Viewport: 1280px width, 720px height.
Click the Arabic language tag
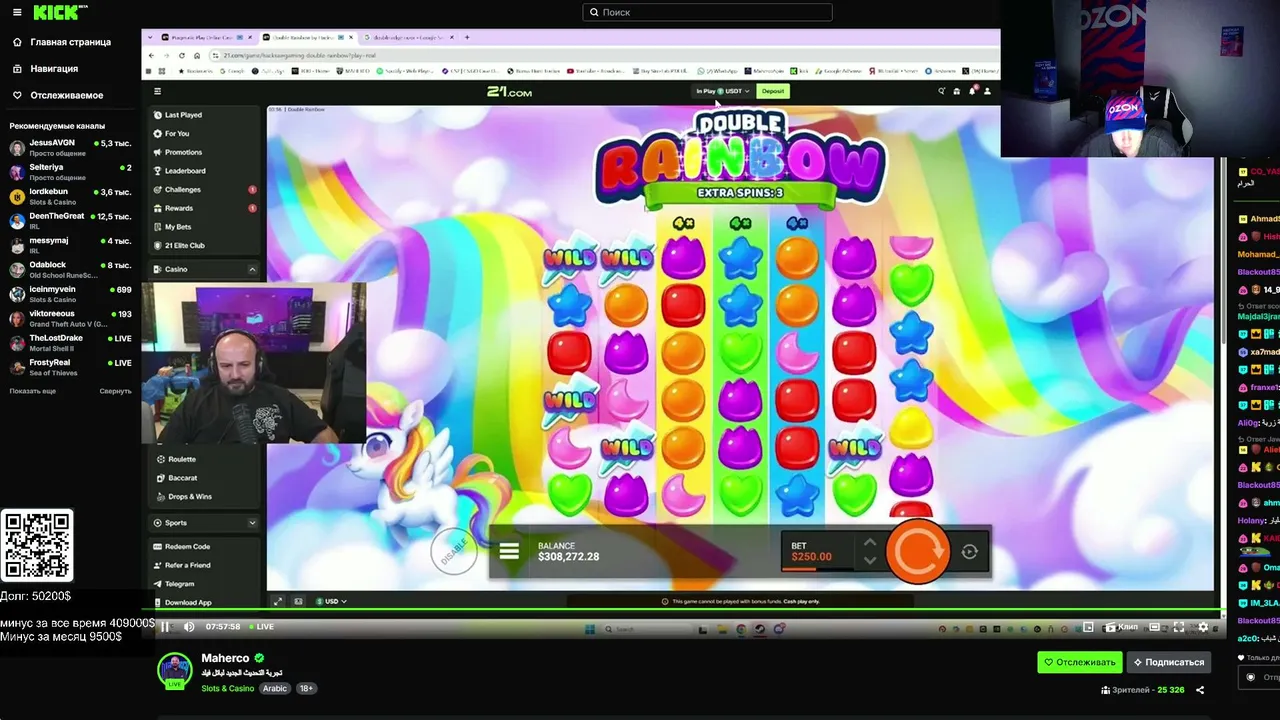click(275, 688)
